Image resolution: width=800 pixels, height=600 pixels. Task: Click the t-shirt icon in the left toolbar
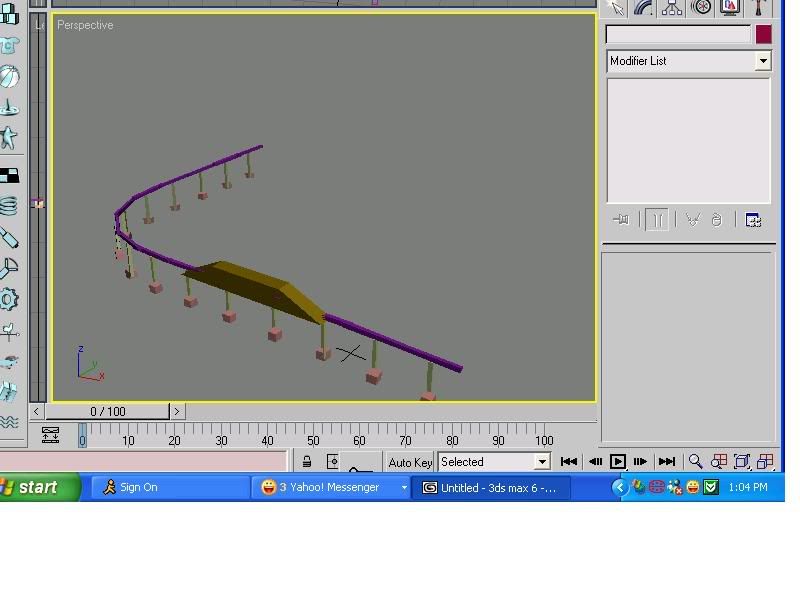click(x=9, y=46)
